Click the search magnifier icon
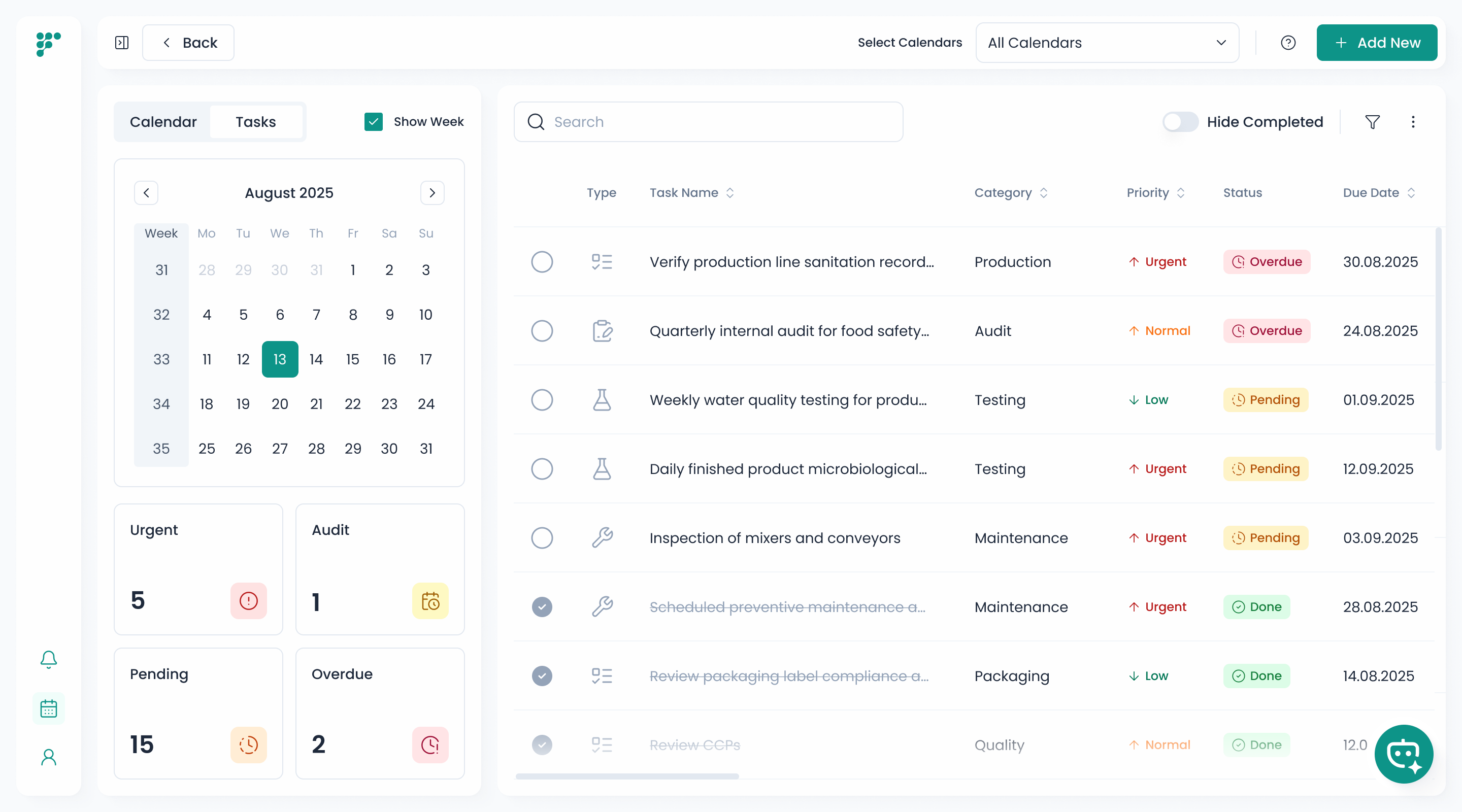Screen dimensions: 1462x812 coord(536,121)
